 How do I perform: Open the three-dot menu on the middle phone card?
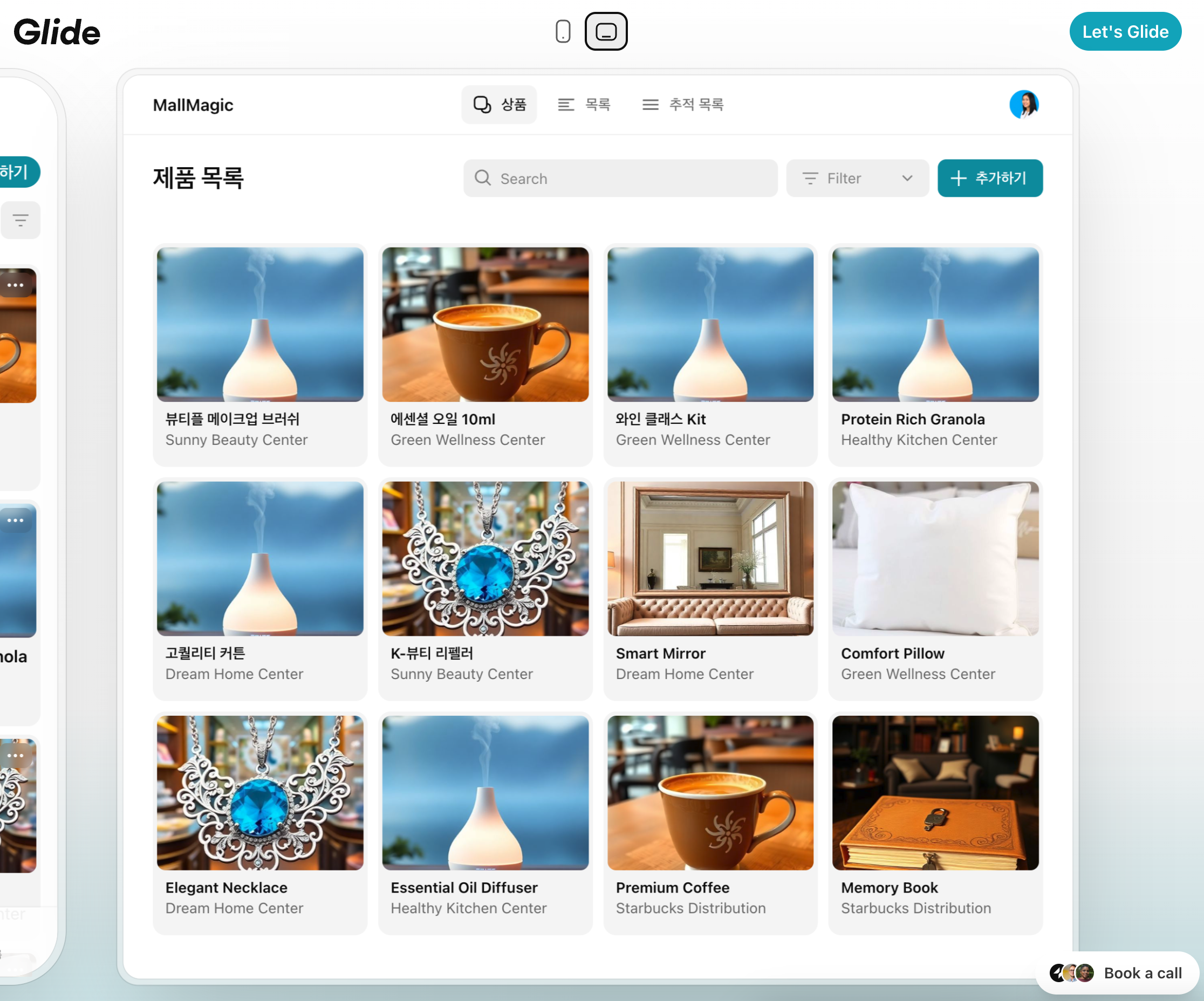(16, 520)
